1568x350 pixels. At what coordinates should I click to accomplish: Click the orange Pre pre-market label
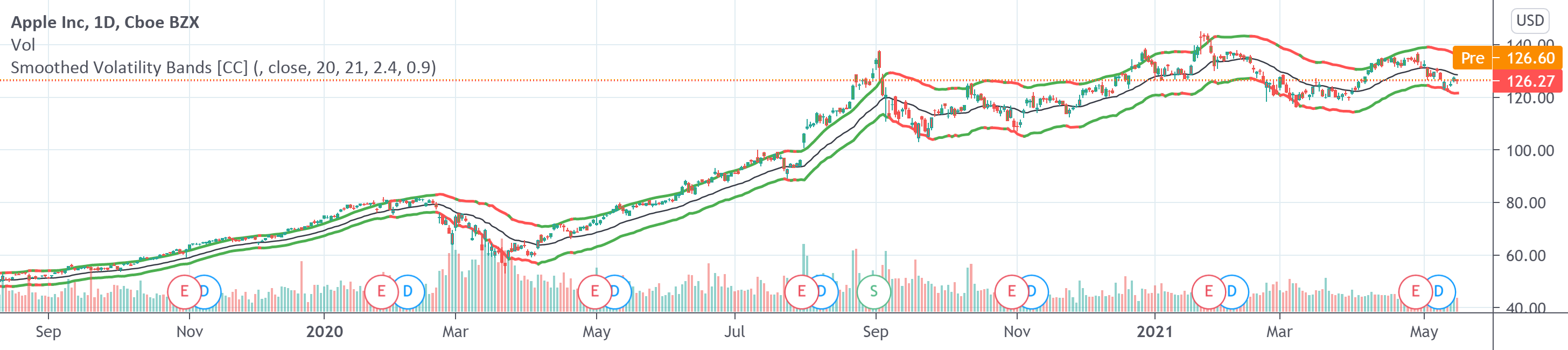pos(1473,59)
